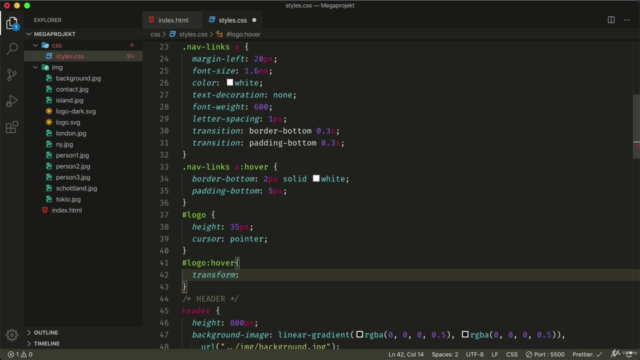
Task: Open the Manage settings gear
Action: (x=12, y=335)
